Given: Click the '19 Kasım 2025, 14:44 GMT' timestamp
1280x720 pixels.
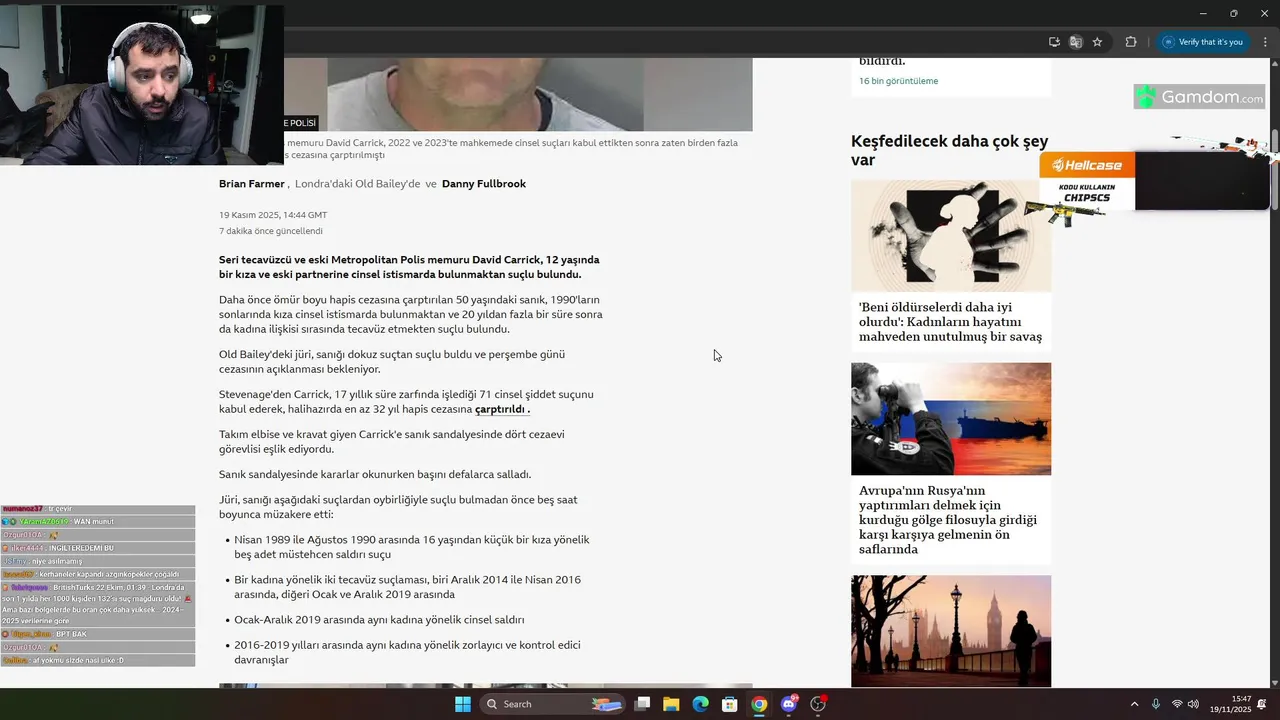Looking at the screenshot, I should (273, 215).
